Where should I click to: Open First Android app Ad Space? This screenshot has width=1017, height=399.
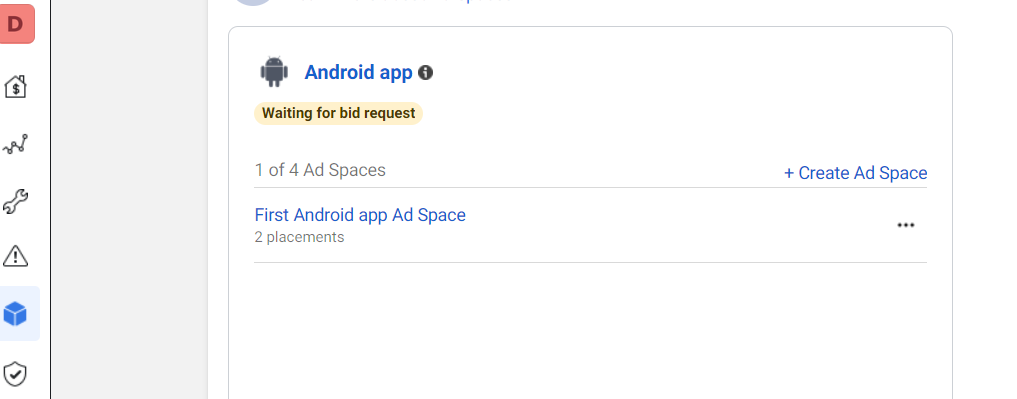point(360,215)
